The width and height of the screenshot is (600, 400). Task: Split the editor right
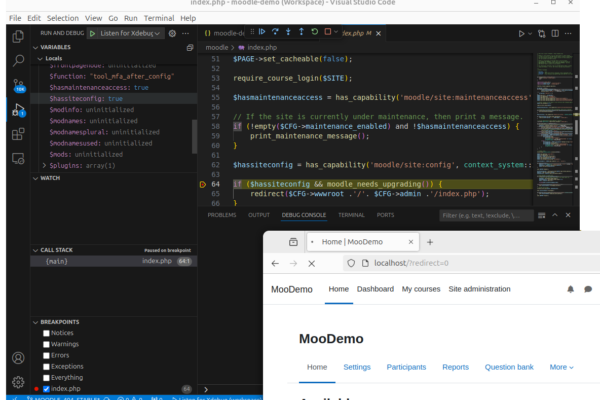point(555,34)
